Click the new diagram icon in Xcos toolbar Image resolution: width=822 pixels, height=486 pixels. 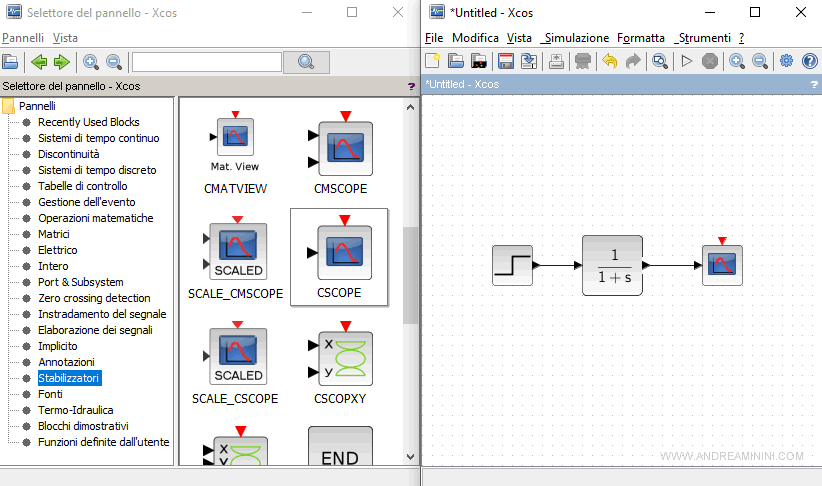coord(432,61)
